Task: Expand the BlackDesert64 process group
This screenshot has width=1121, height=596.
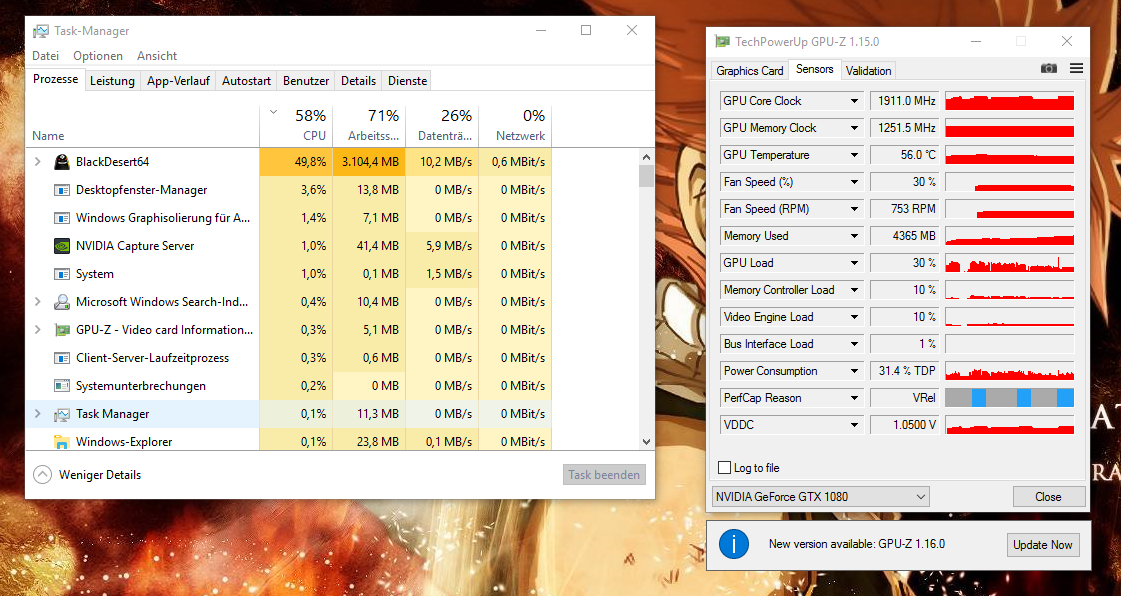Action: pyautogui.click(x=38, y=162)
